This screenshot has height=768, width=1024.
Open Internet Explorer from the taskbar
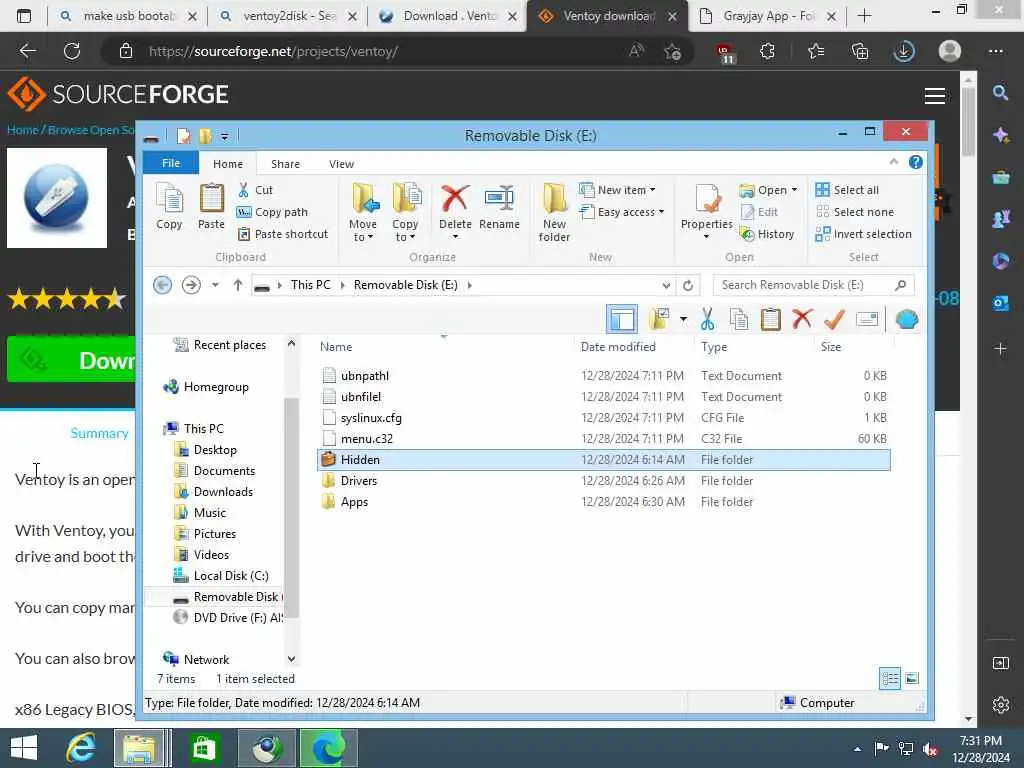tap(81, 748)
